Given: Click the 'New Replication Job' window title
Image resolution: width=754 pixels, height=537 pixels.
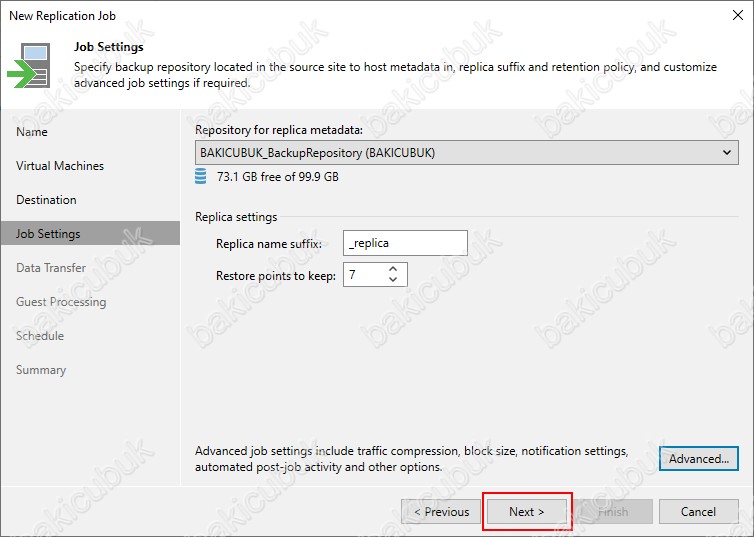Looking at the screenshot, I should (x=63, y=16).
